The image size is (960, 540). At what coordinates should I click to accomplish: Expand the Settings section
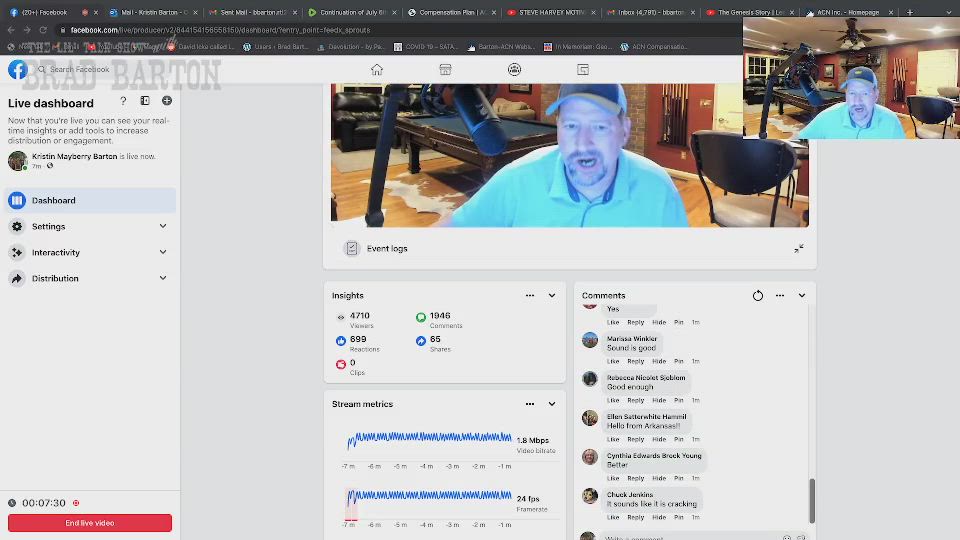[163, 226]
